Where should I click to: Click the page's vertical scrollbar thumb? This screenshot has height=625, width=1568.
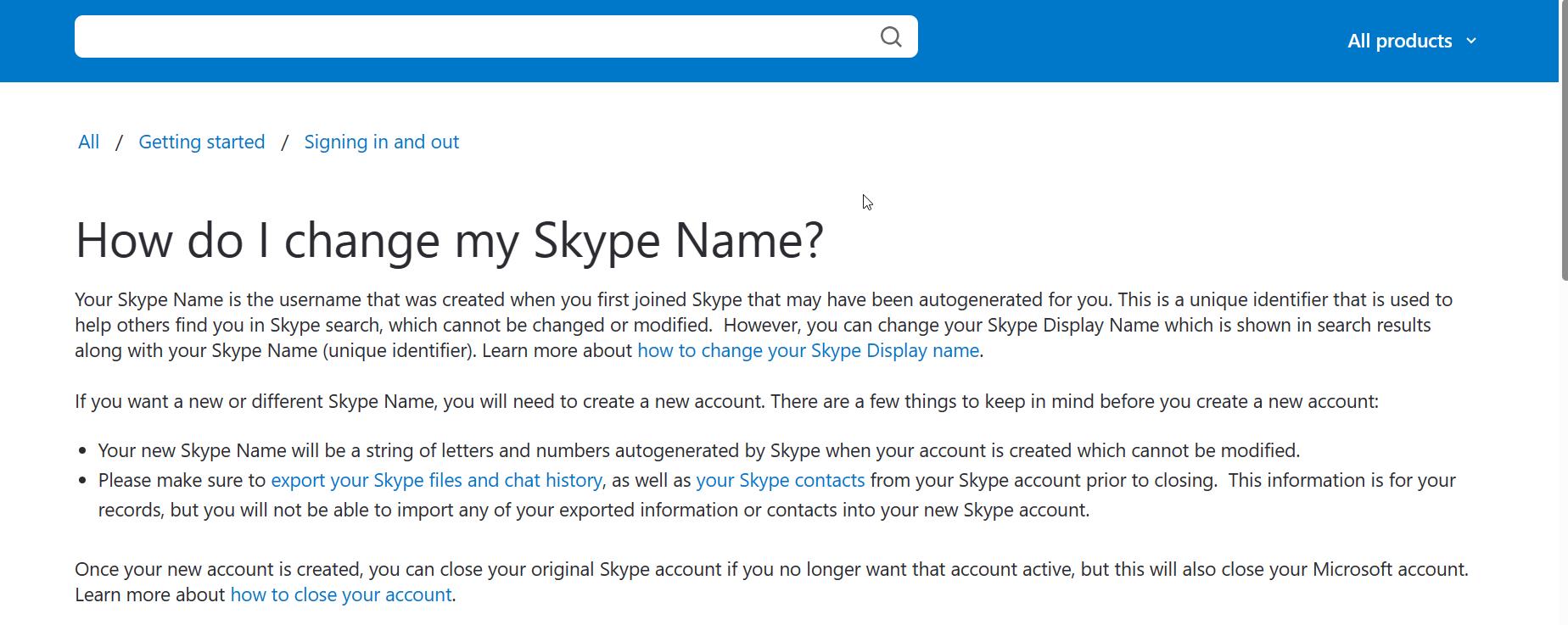click(1564, 140)
